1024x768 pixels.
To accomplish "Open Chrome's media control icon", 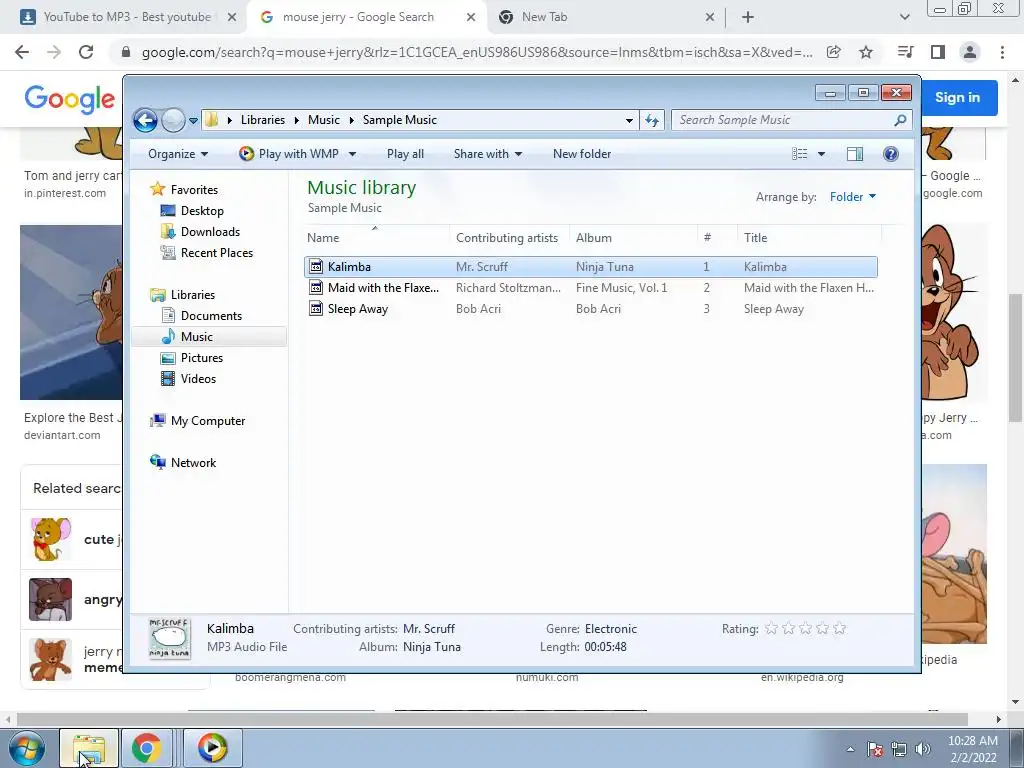I will click(x=905, y=52).
